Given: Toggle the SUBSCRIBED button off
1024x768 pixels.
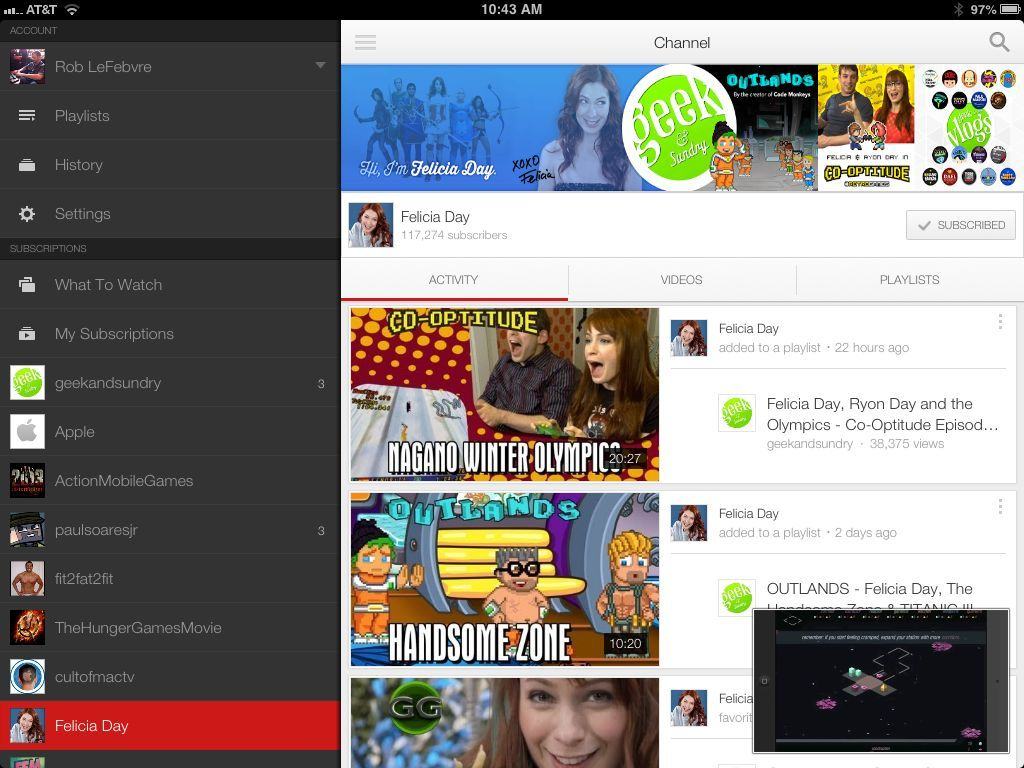Looking at the screenshot, I should tap(960, 225).
